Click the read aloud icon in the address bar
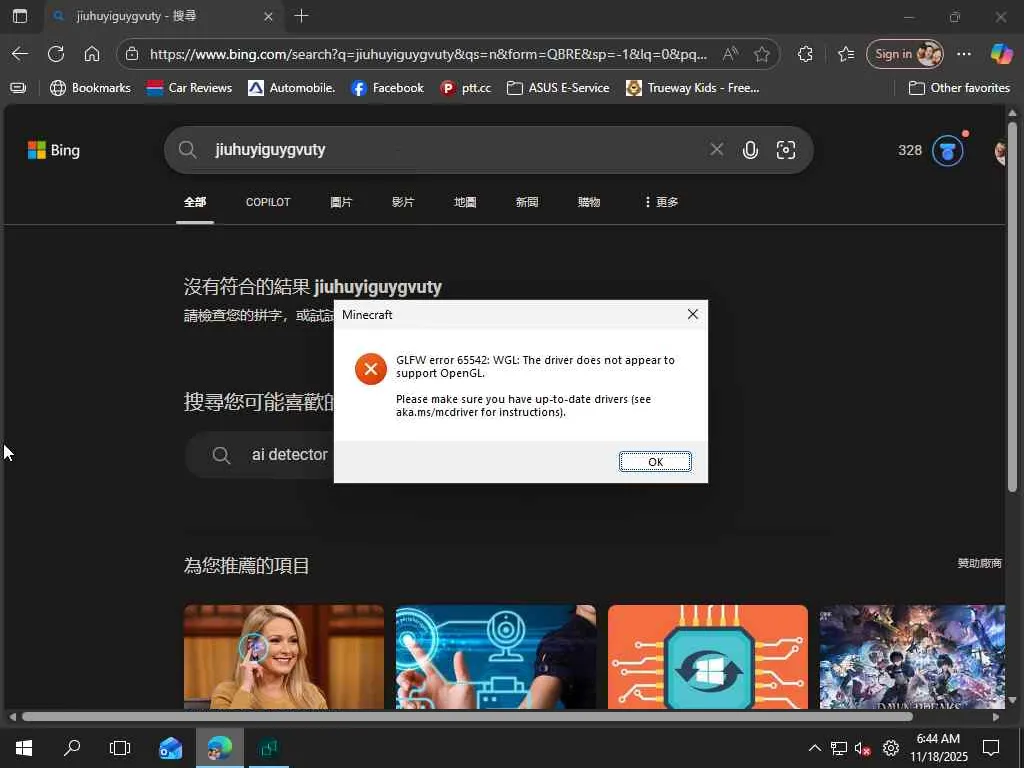Screen dimensions: 1024x768 click(x=730, y=54)
